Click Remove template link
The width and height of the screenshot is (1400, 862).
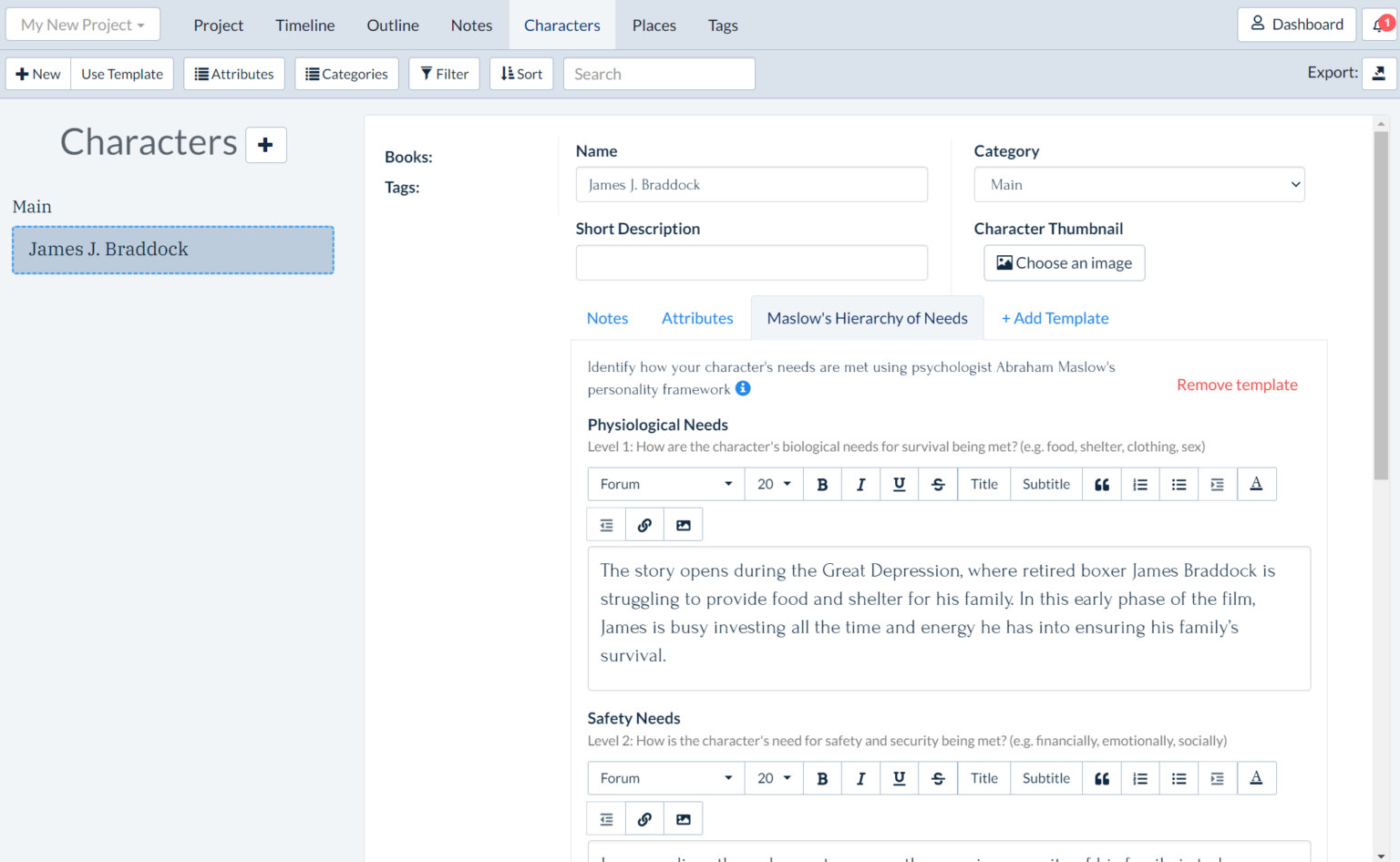tap(1236, 385)
